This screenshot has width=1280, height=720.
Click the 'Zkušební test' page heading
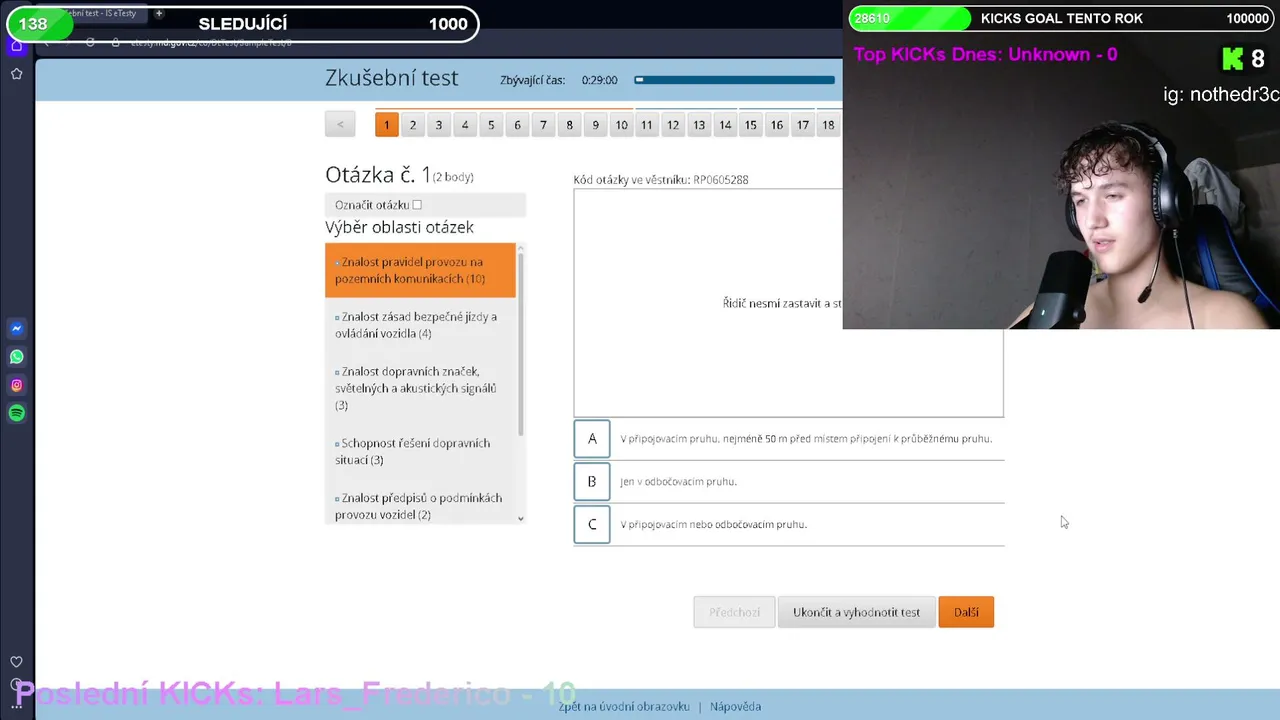click(x=392, y=78)
